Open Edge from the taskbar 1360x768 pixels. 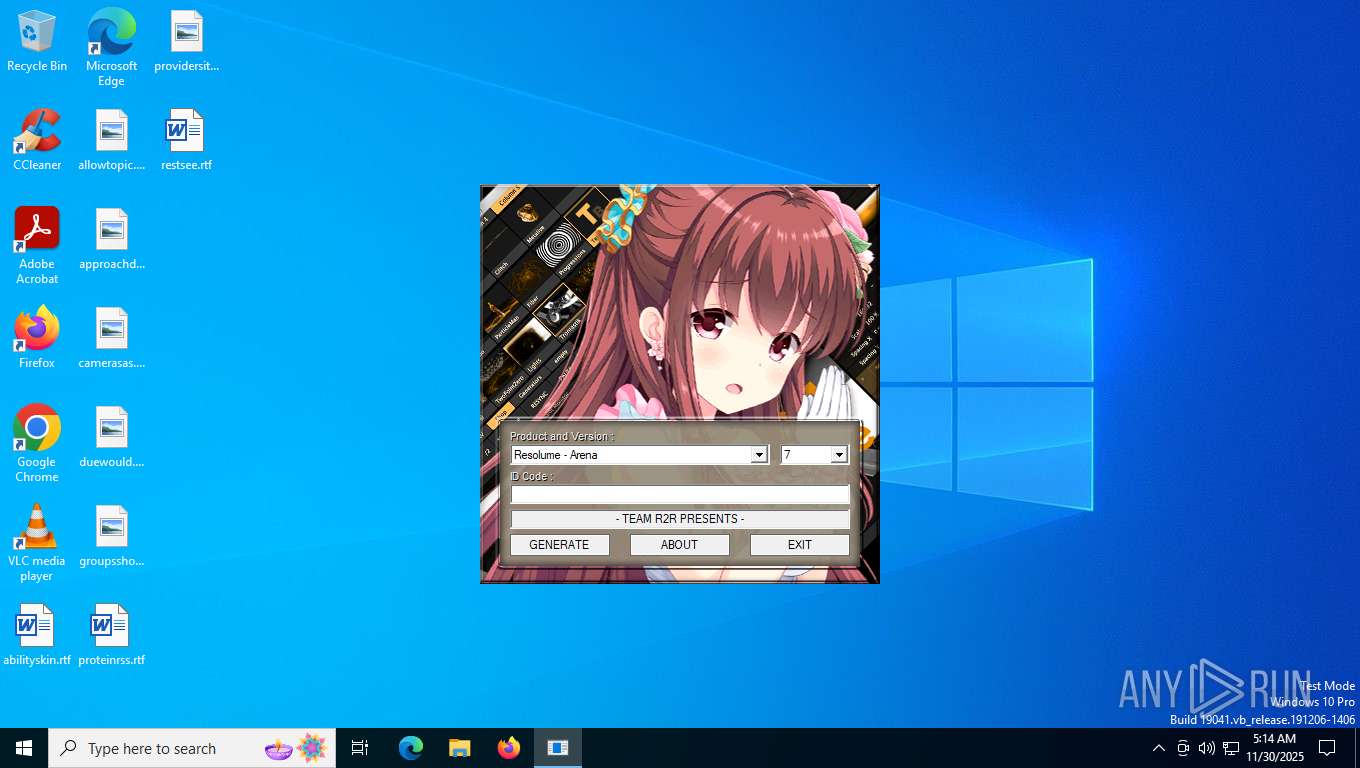point(411,748)
